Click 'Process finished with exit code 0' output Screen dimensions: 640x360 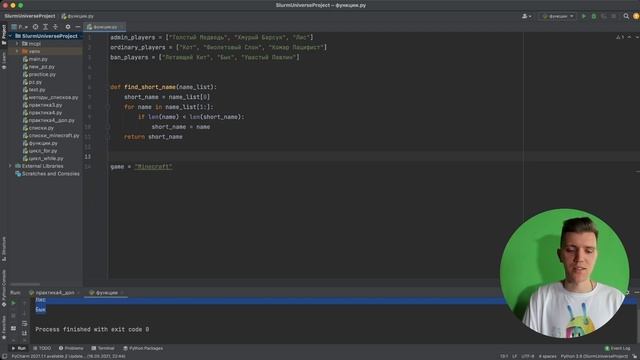92,329
